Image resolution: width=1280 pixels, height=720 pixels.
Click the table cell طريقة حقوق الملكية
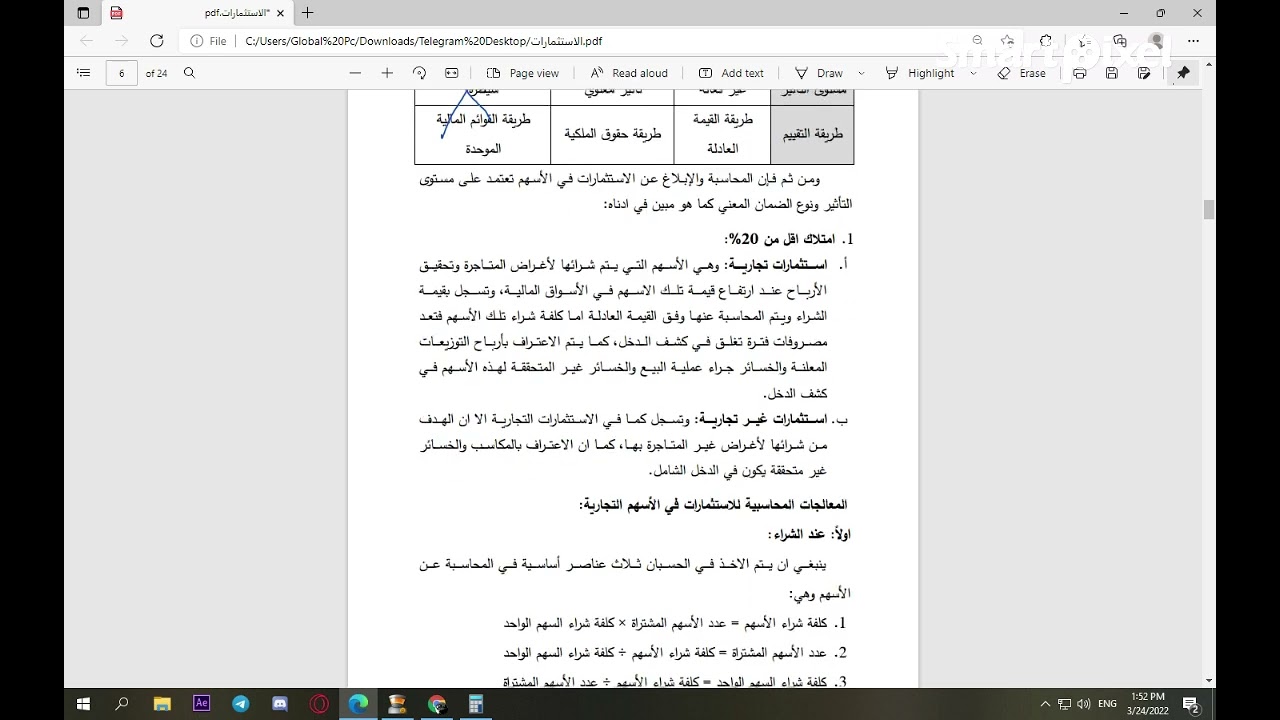[x=612, y=134]
